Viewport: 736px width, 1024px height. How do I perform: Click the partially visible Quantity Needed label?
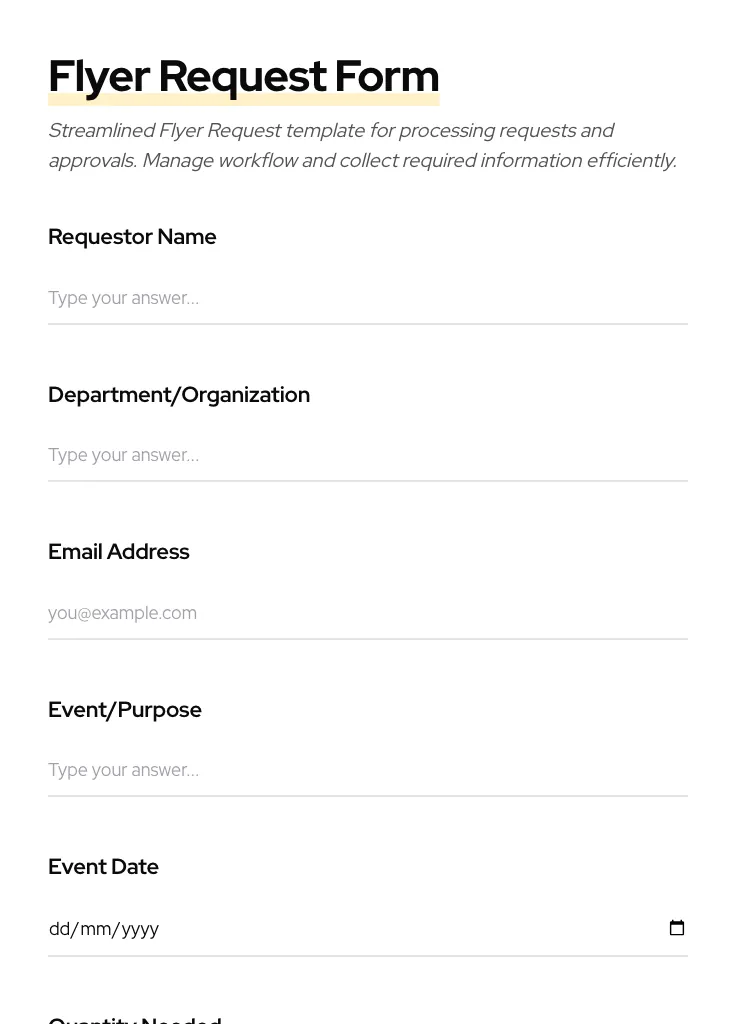(135, 1019)
